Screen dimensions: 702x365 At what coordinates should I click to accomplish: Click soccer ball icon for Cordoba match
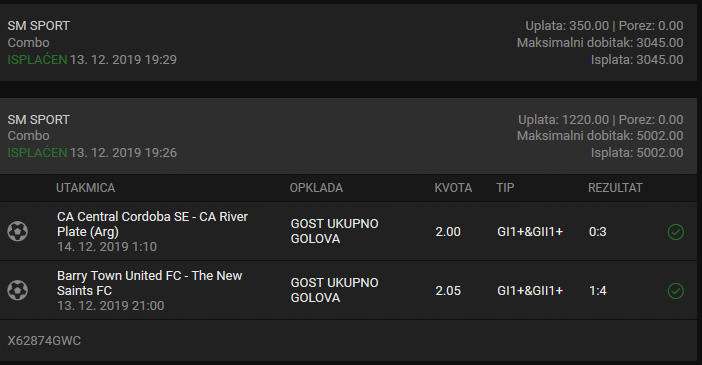pos(17,232)
